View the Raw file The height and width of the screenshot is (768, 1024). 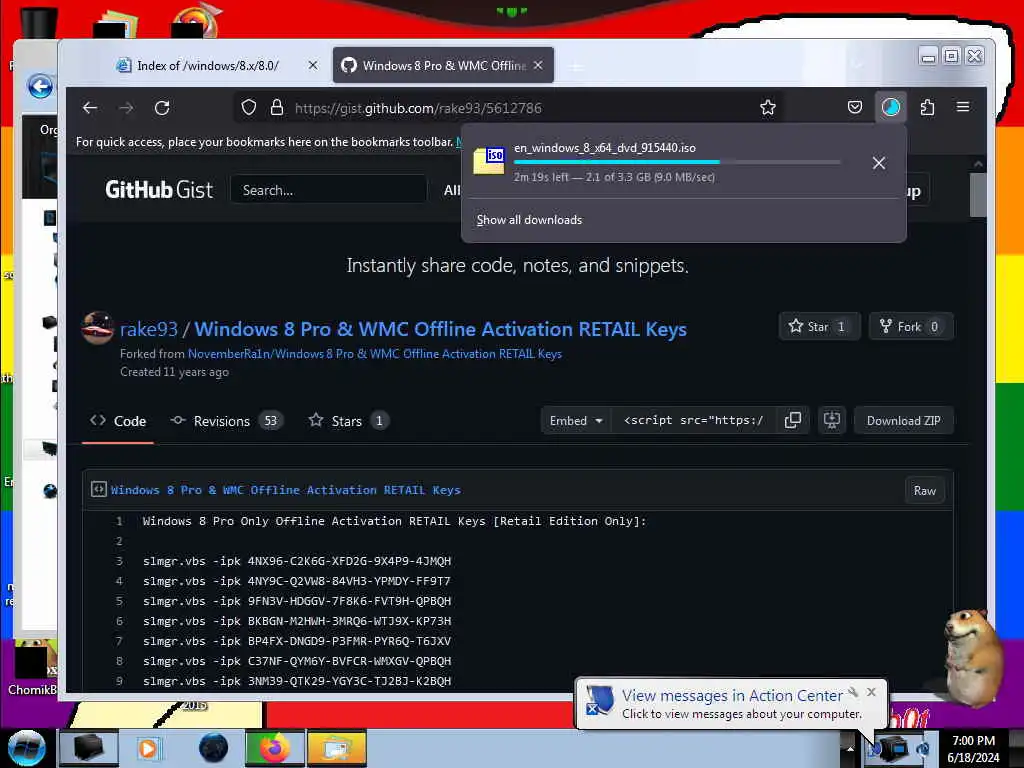(x=925, y=490)
